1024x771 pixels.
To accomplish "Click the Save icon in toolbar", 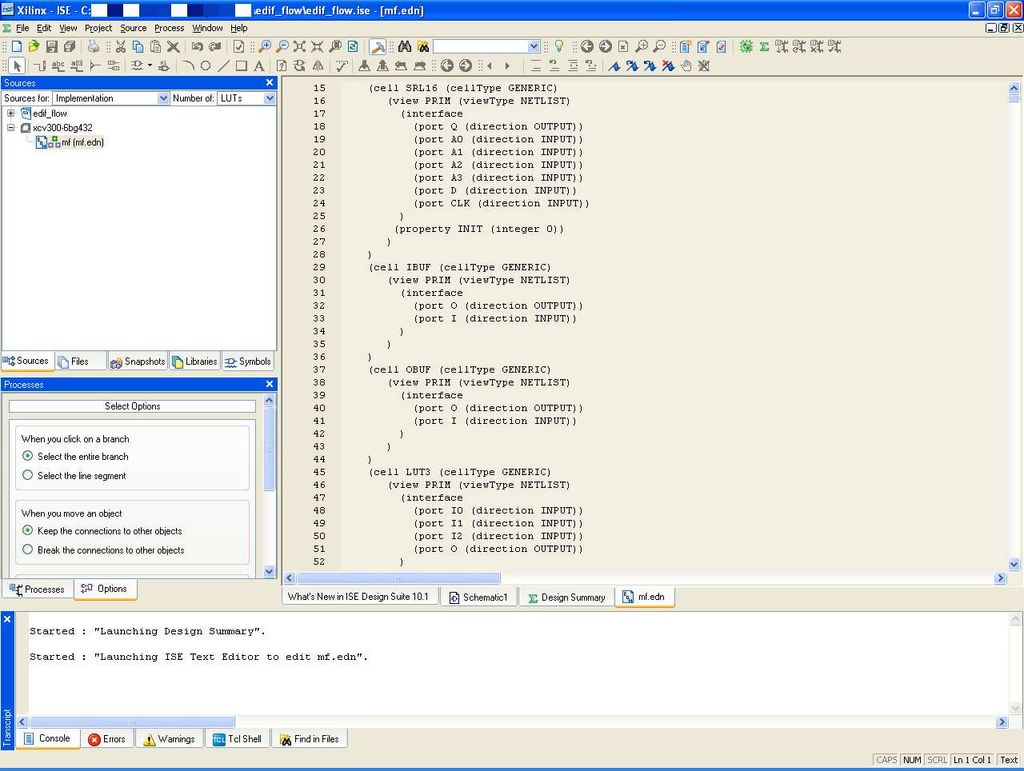I will (50, 47).
